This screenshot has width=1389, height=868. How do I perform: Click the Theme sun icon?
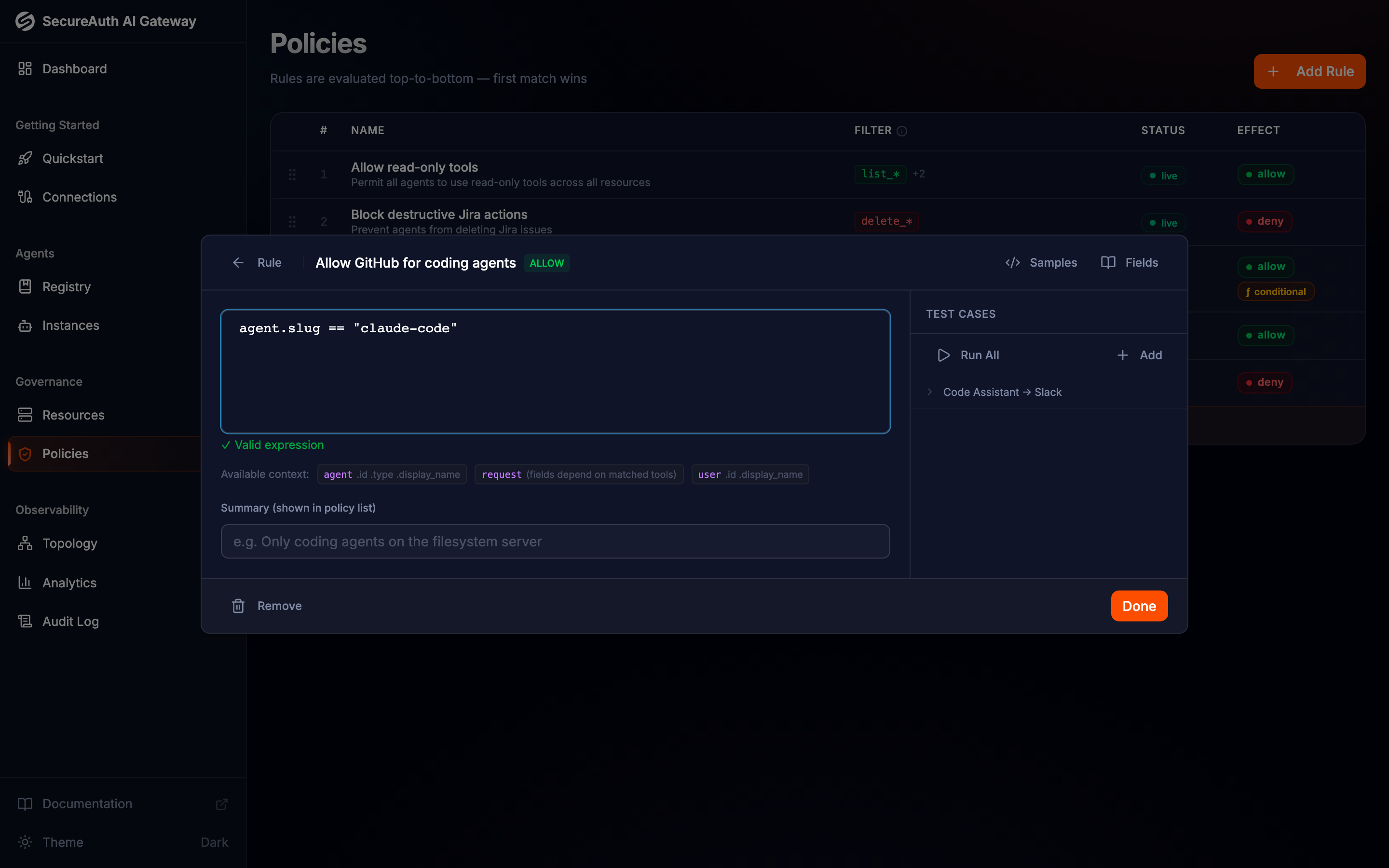tap(25, 842)
